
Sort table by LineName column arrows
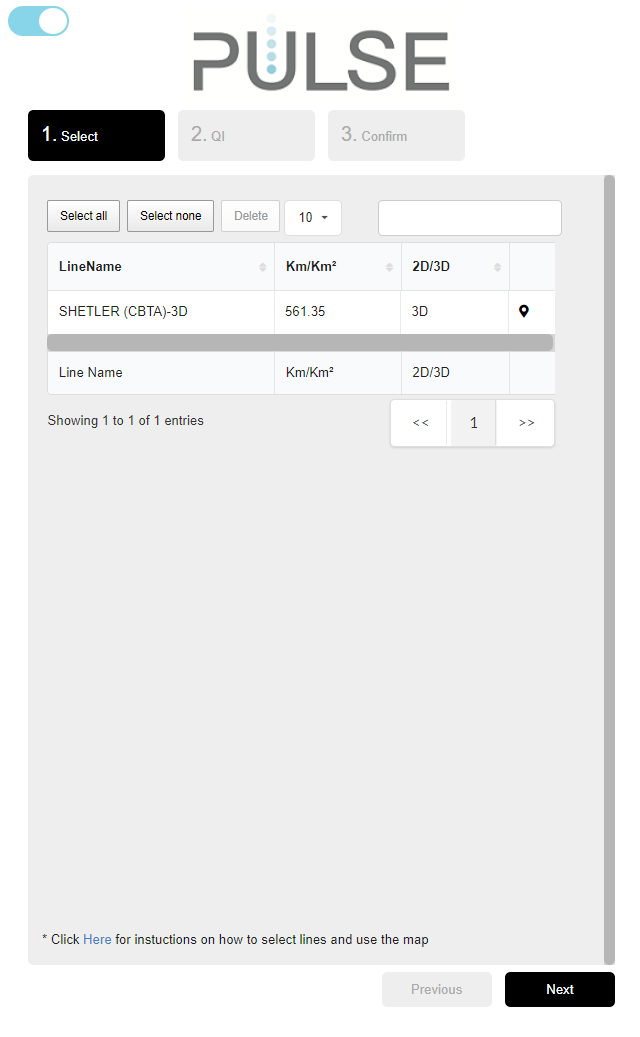pyautogui.click(x=263, y=267)
